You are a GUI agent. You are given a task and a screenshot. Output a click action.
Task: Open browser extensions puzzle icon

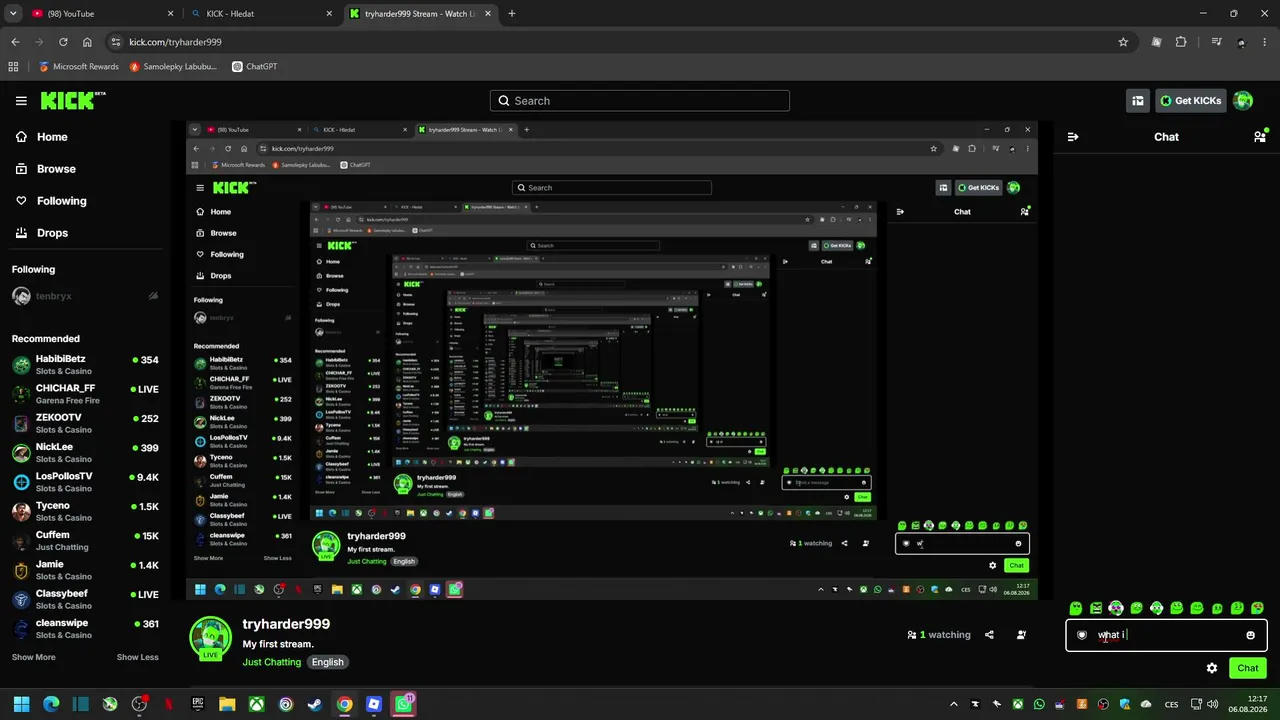pyautogui.click(x=1181, y=42)
